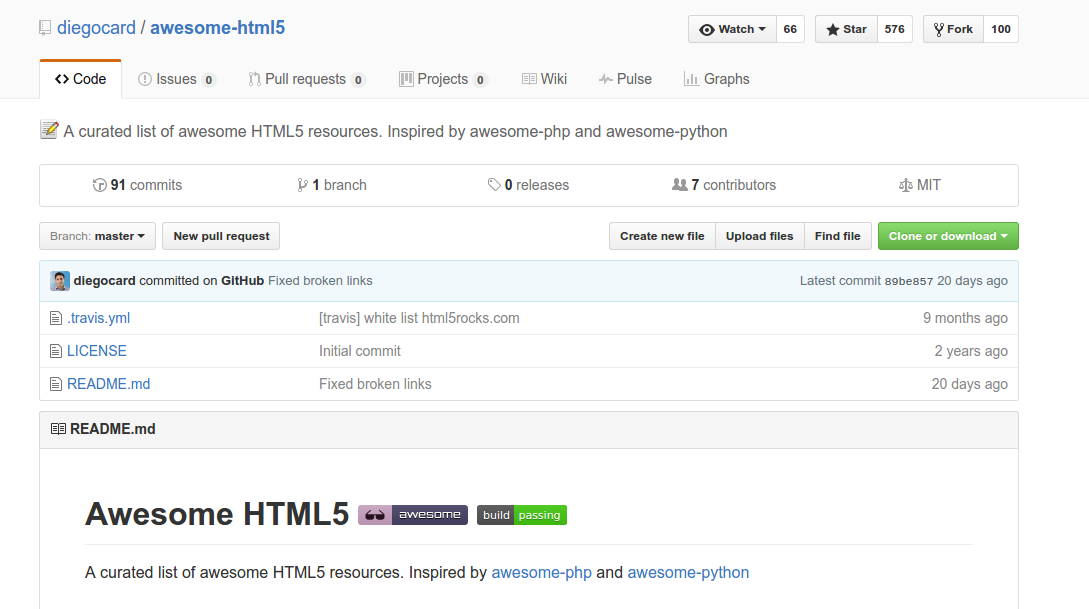Click diegocard's avatar thumbnail
The height and width of the screenshot is (609, 1089).
(60, 281)
